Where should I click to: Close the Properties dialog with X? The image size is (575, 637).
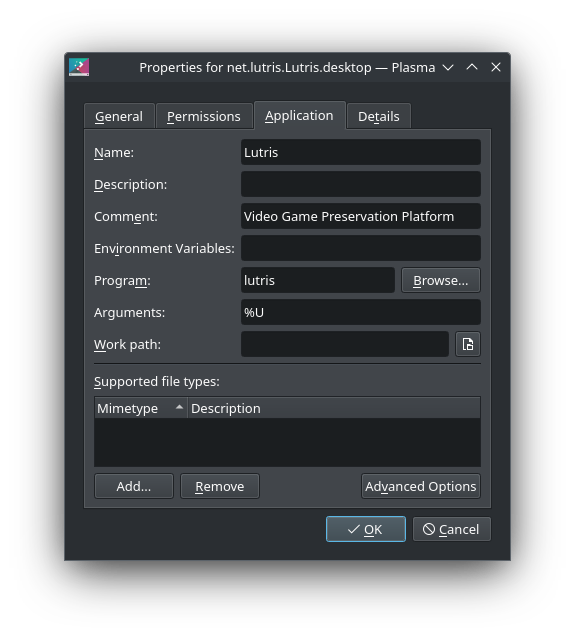pyautogui.click(x=496, y=67)
